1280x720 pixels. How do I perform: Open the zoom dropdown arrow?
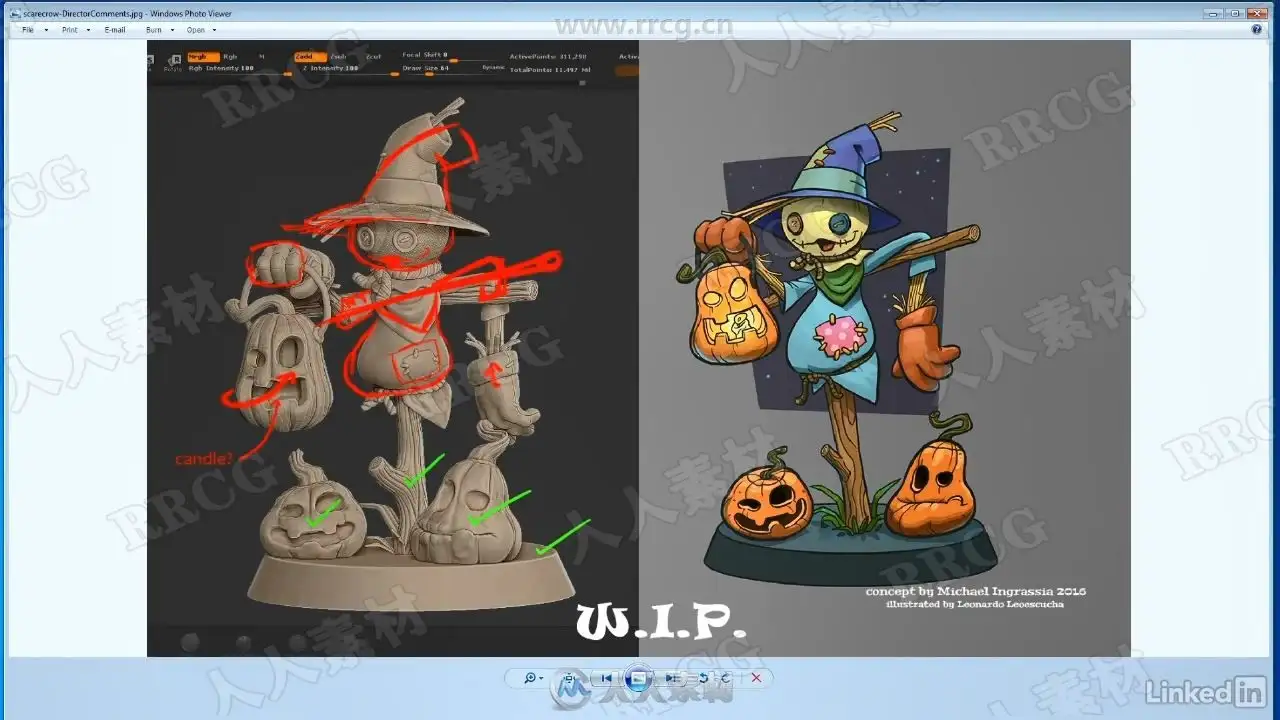click(541, 678)
